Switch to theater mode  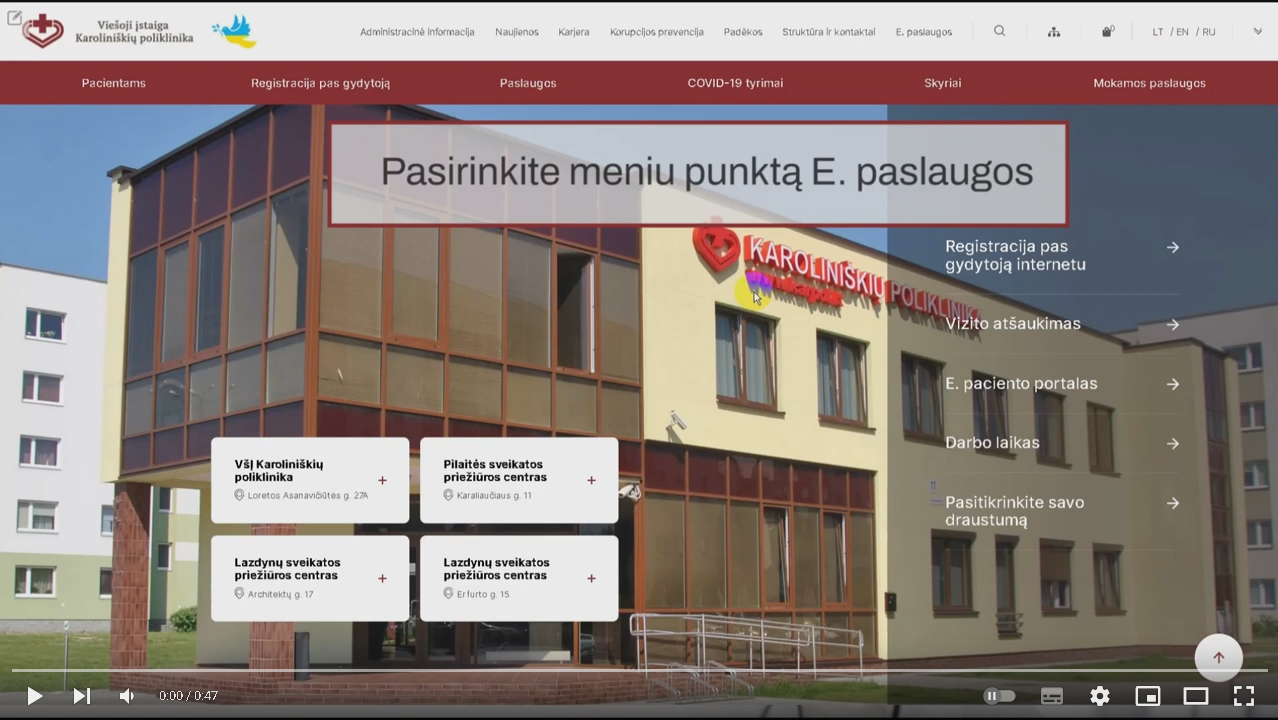1196,696
